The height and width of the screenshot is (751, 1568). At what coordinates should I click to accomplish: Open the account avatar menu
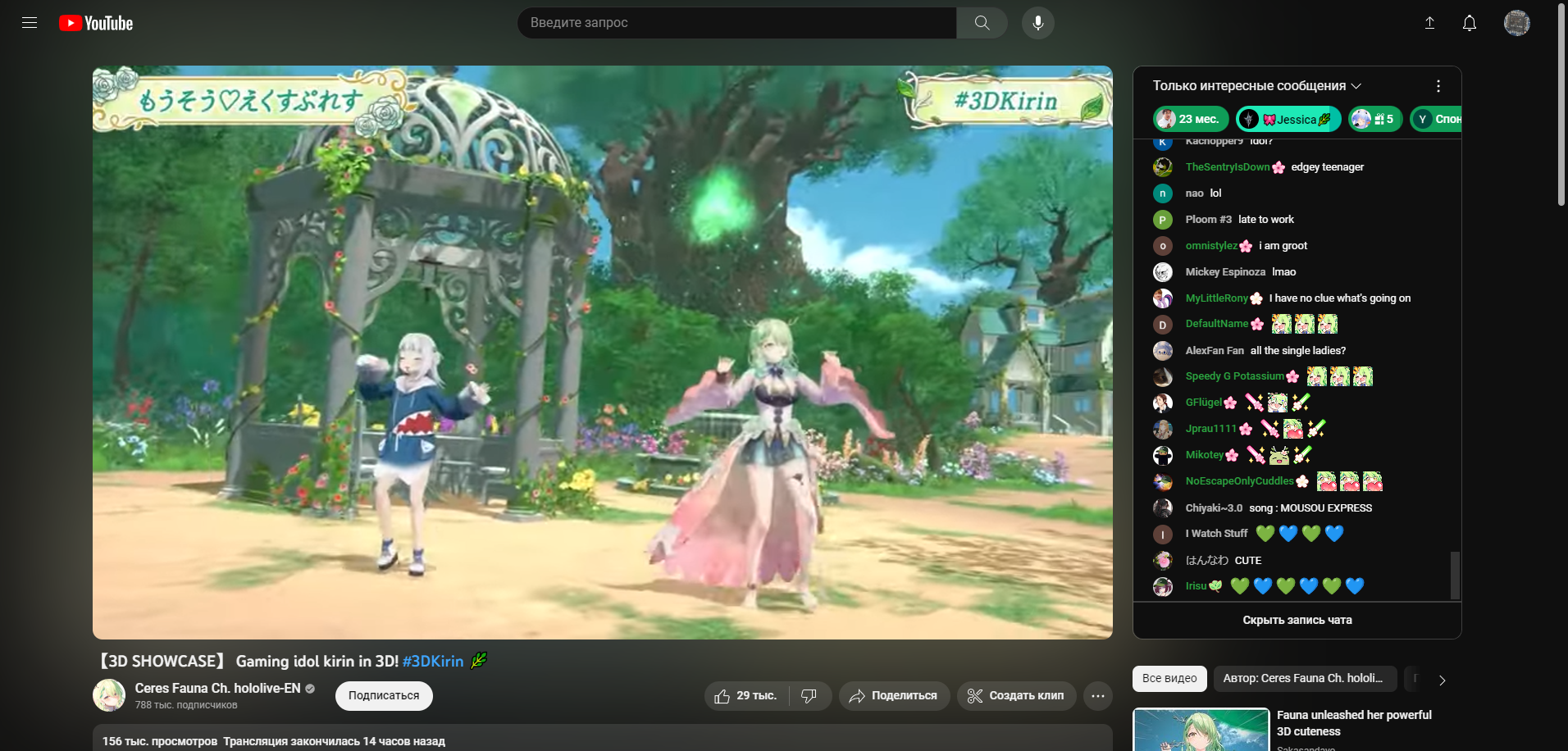[x=1517, y=23]
